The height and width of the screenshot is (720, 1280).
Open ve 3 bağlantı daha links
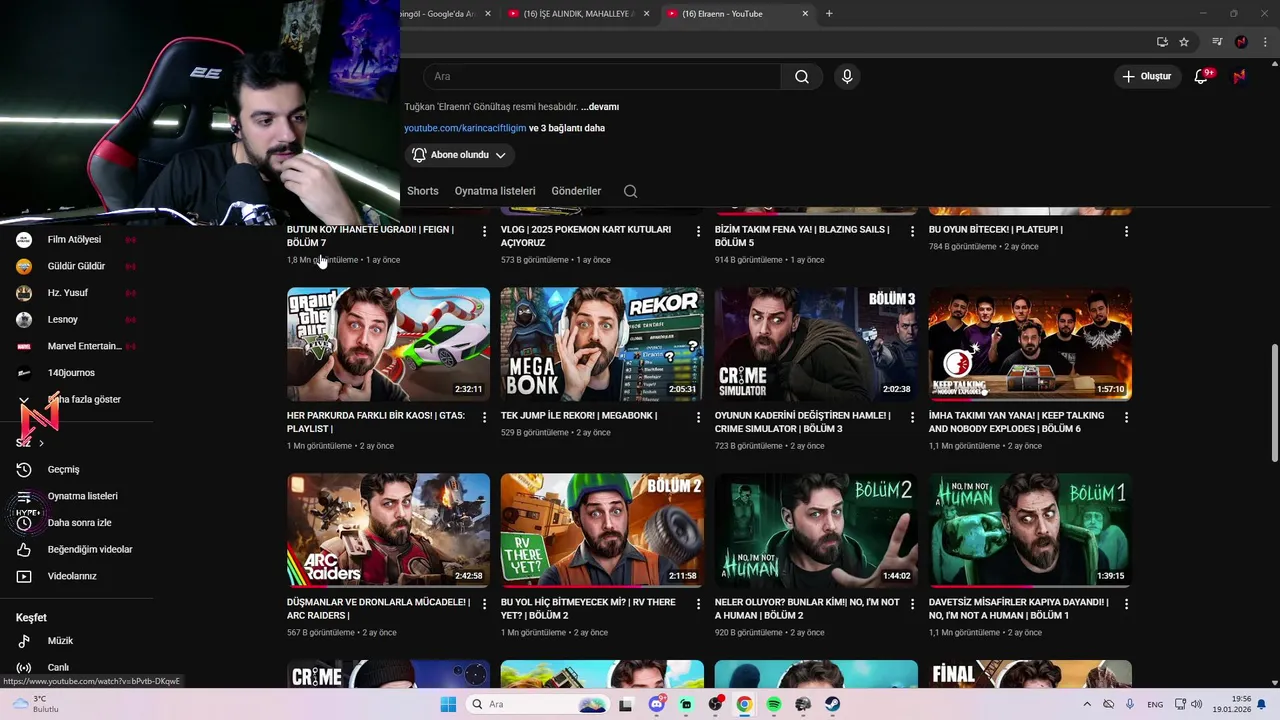[x=567, y=128]
